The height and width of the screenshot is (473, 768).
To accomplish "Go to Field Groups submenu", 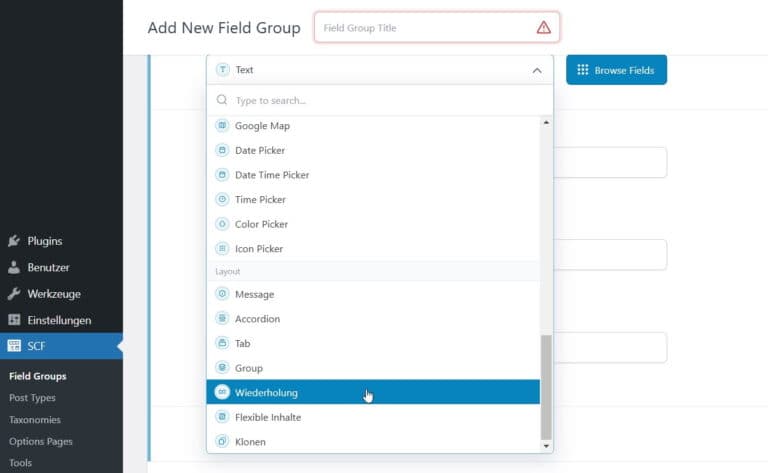I will 38,376.
